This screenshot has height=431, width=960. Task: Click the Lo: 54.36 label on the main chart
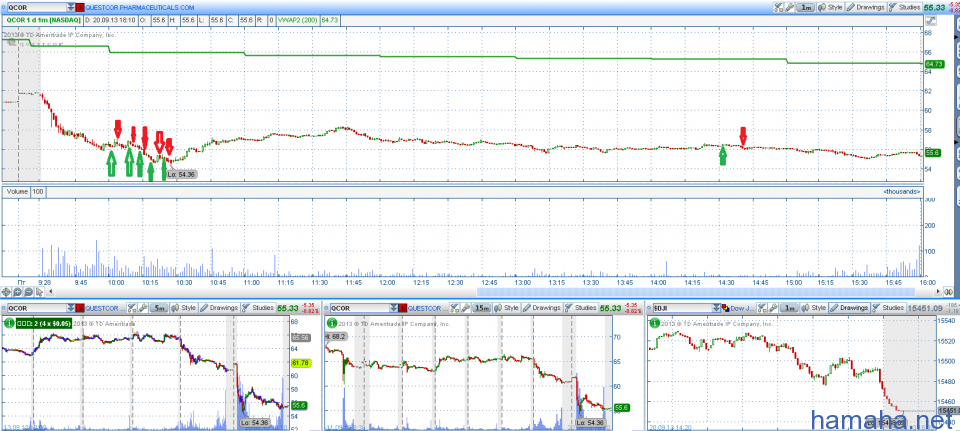coord(181,174)
